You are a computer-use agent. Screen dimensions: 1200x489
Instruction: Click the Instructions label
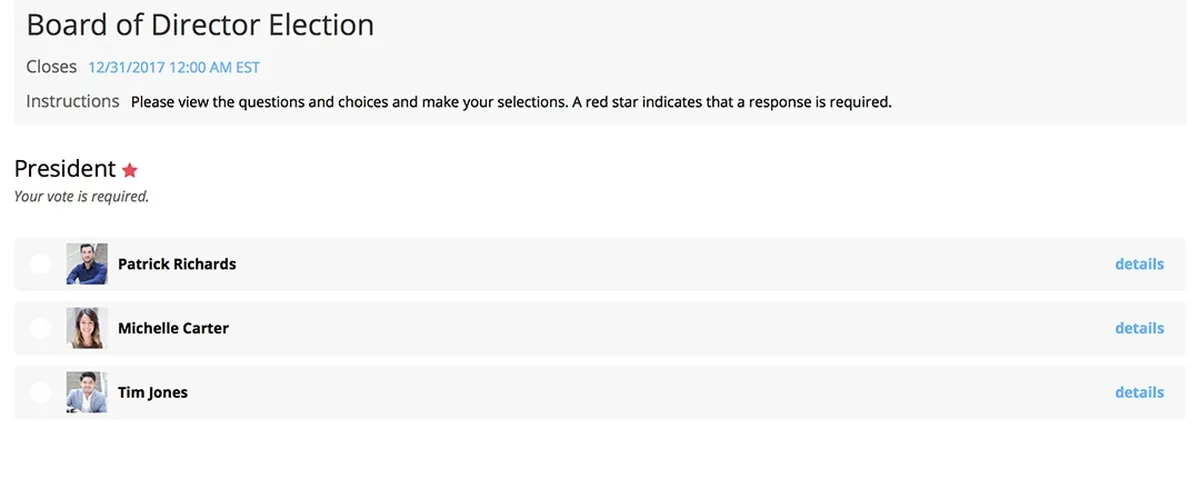click(x=73, y=101)
